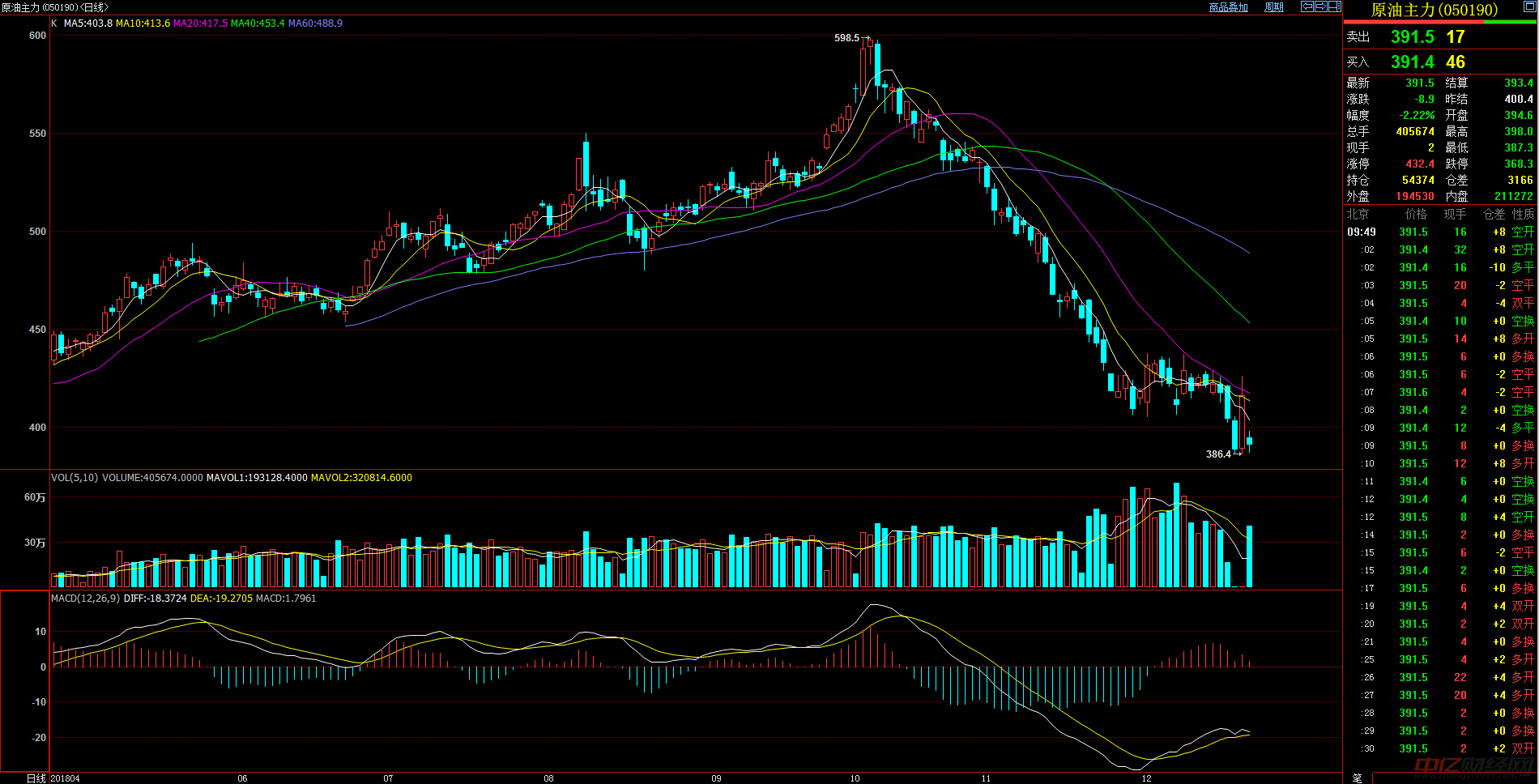Click the 原油主力 (050190) <日线> chart title
Image resolution: width=1539 pixels, height=784 pixels.
(x=55, y=7)
